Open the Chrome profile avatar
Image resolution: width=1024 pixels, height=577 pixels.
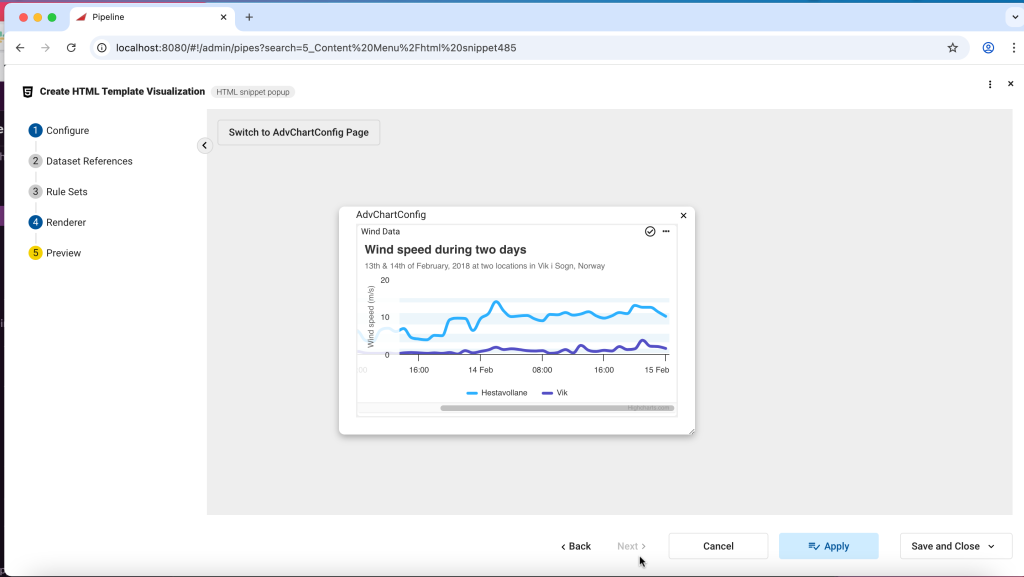[x=988, y=47]
